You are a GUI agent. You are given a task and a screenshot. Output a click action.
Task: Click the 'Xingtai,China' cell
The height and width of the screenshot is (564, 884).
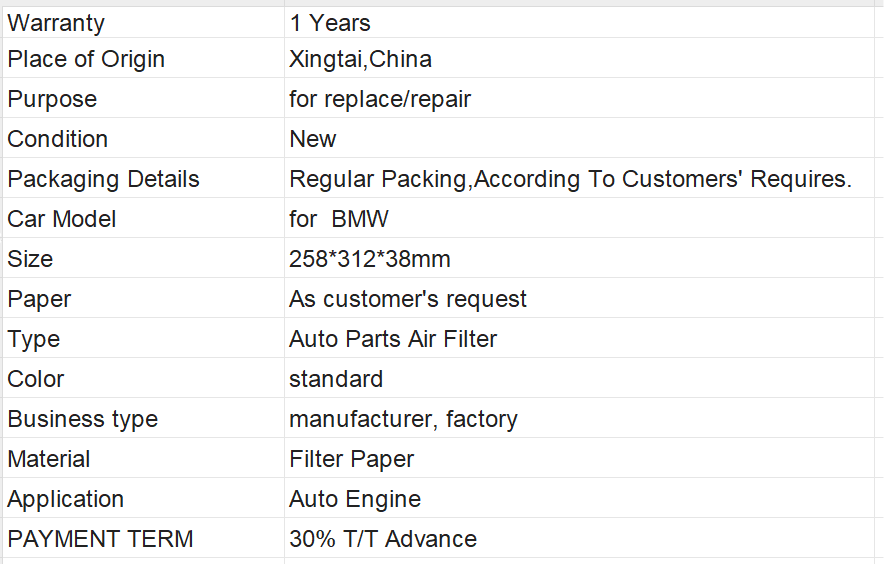coord(580,58)
